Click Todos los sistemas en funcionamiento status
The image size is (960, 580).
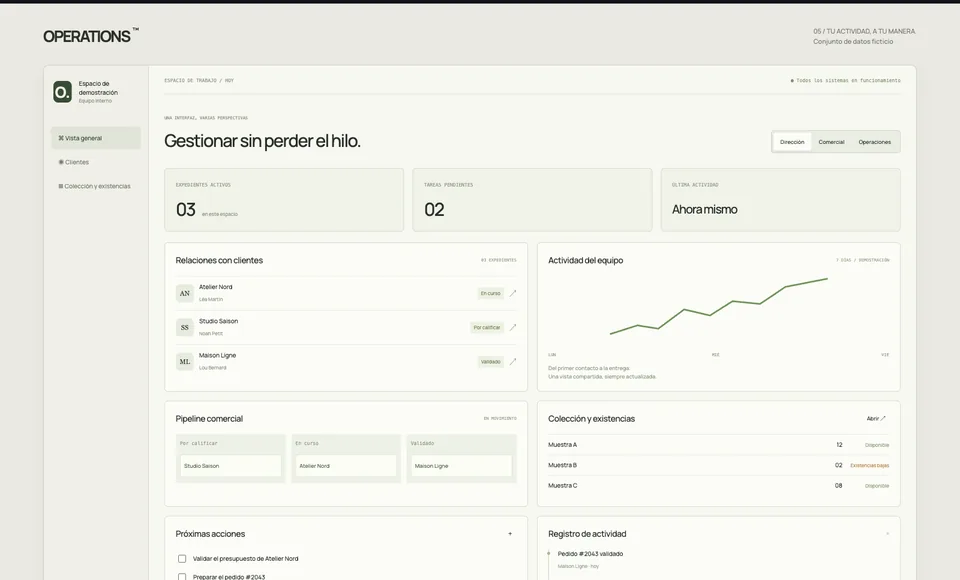[x=848, y=81]
